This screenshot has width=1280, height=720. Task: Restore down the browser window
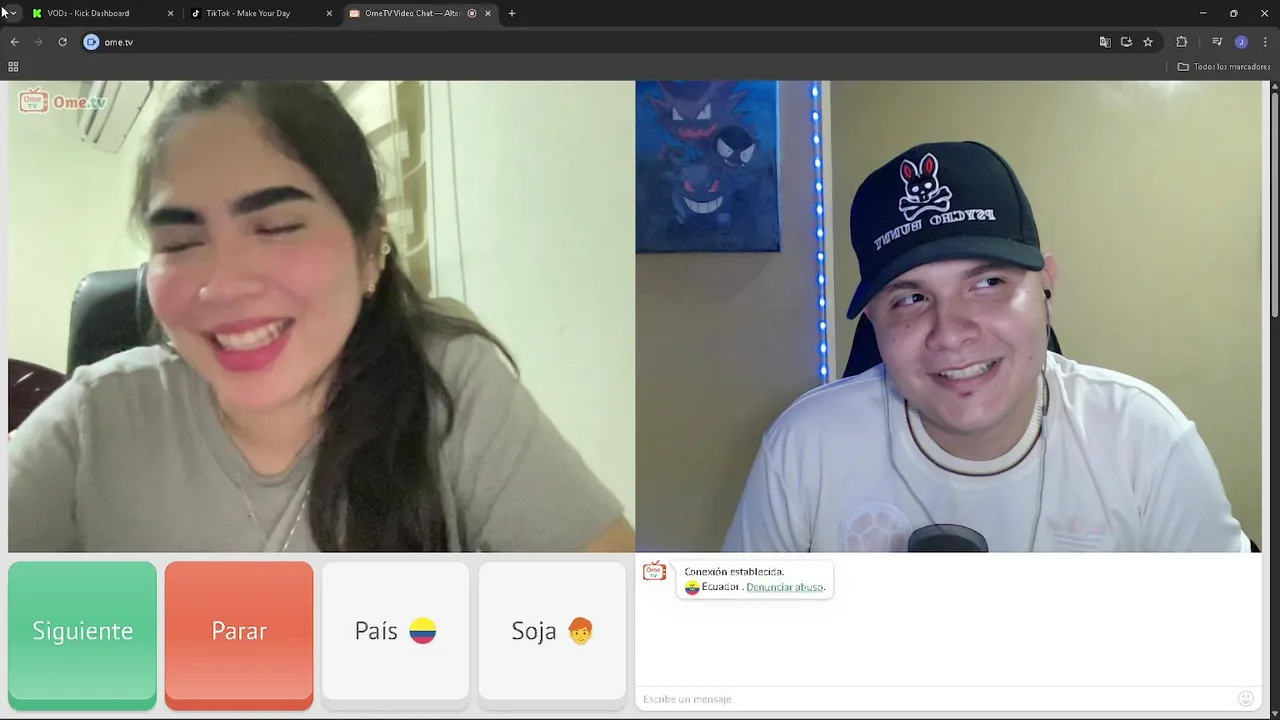[1234, 13]
